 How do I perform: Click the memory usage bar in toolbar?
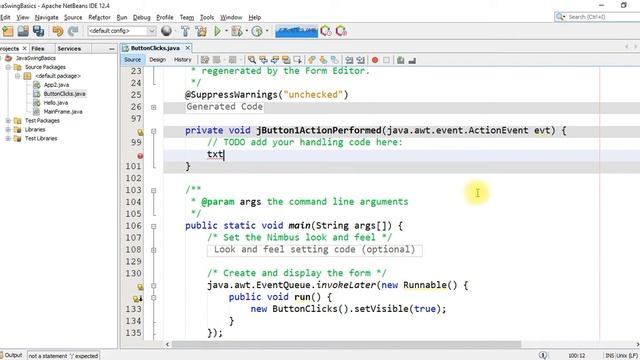(x=296, y=31)
